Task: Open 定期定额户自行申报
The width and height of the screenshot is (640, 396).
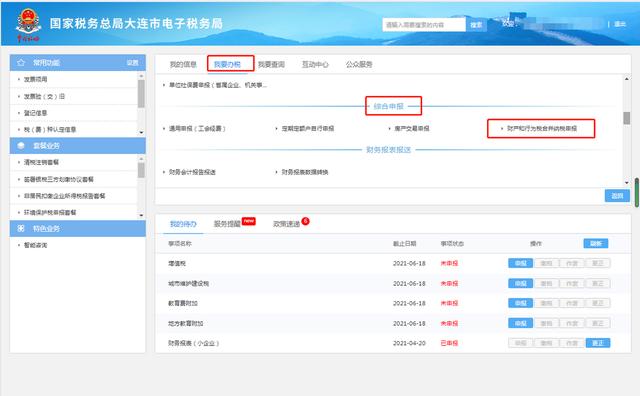Action: click(x=308, y=128)
